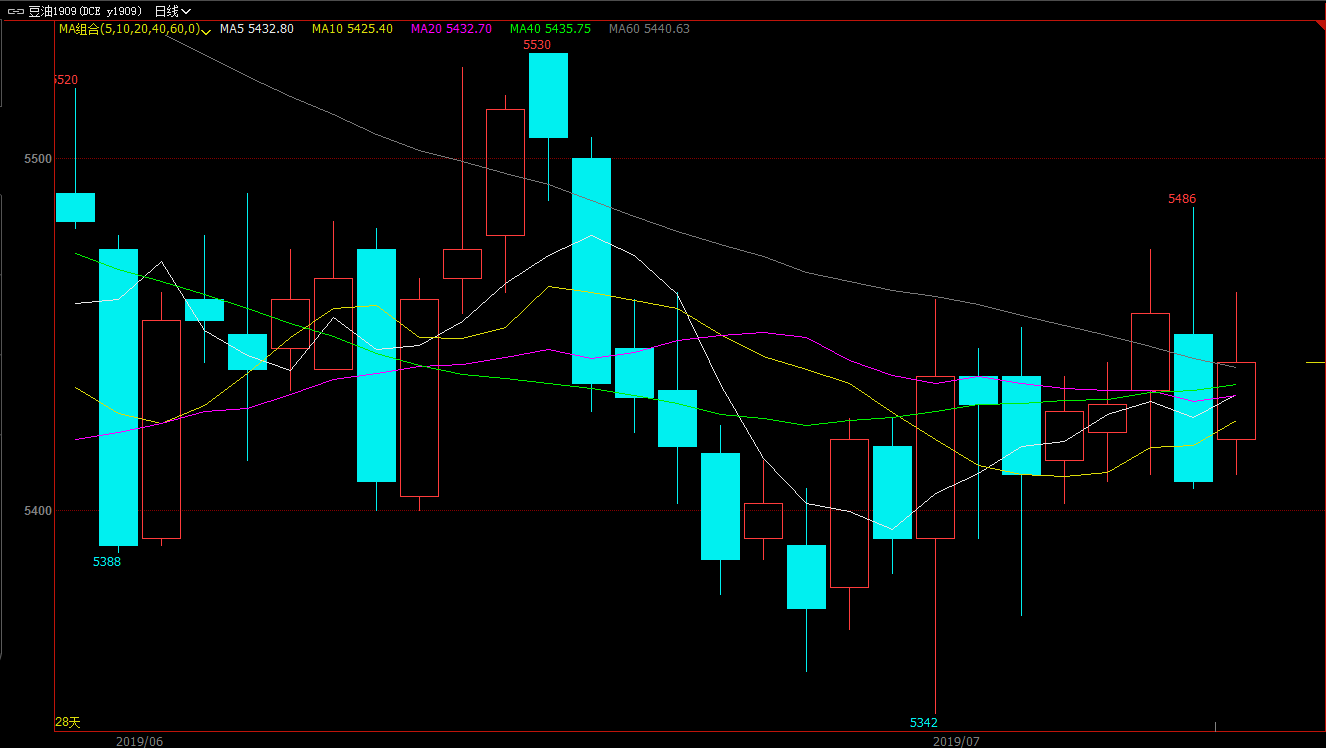Click the 5342 low price label
Screen dimensions: 1326x748
coord(924,722)
